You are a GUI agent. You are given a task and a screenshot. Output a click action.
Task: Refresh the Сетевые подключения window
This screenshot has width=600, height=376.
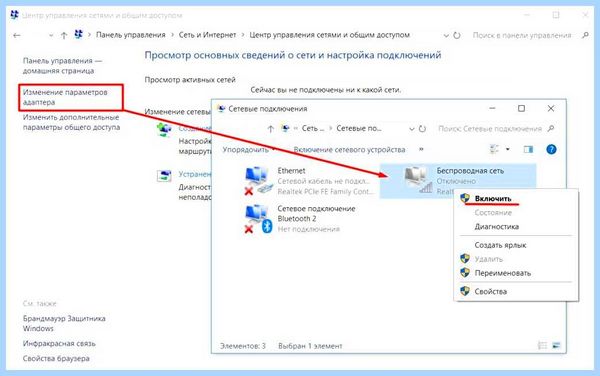click(x=422, y=129)
